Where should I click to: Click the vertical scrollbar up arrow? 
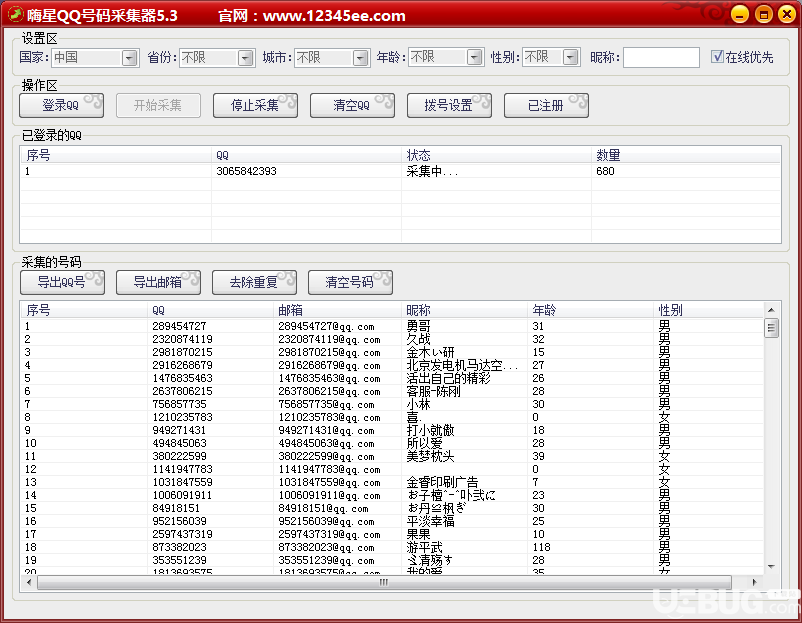pos(771,310)
